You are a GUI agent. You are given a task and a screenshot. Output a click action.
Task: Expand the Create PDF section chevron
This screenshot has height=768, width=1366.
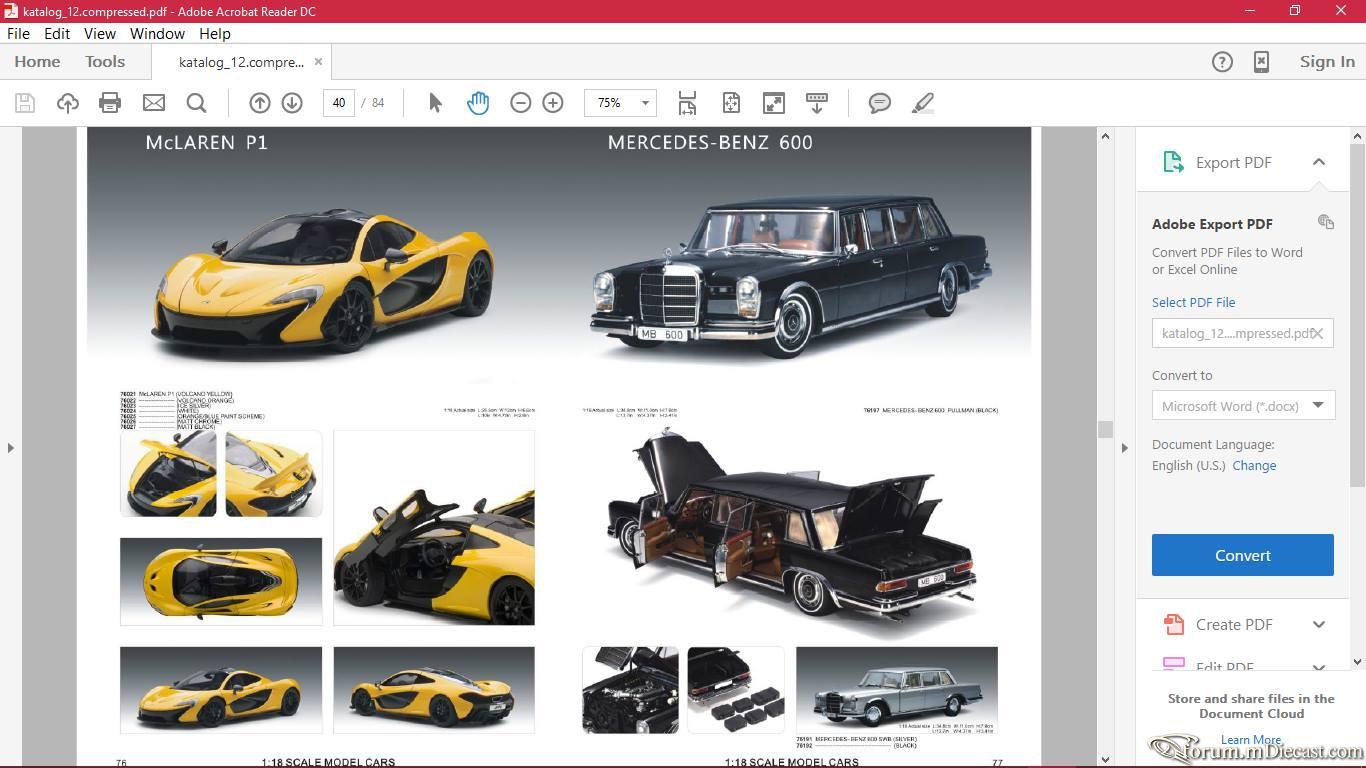1319,624
